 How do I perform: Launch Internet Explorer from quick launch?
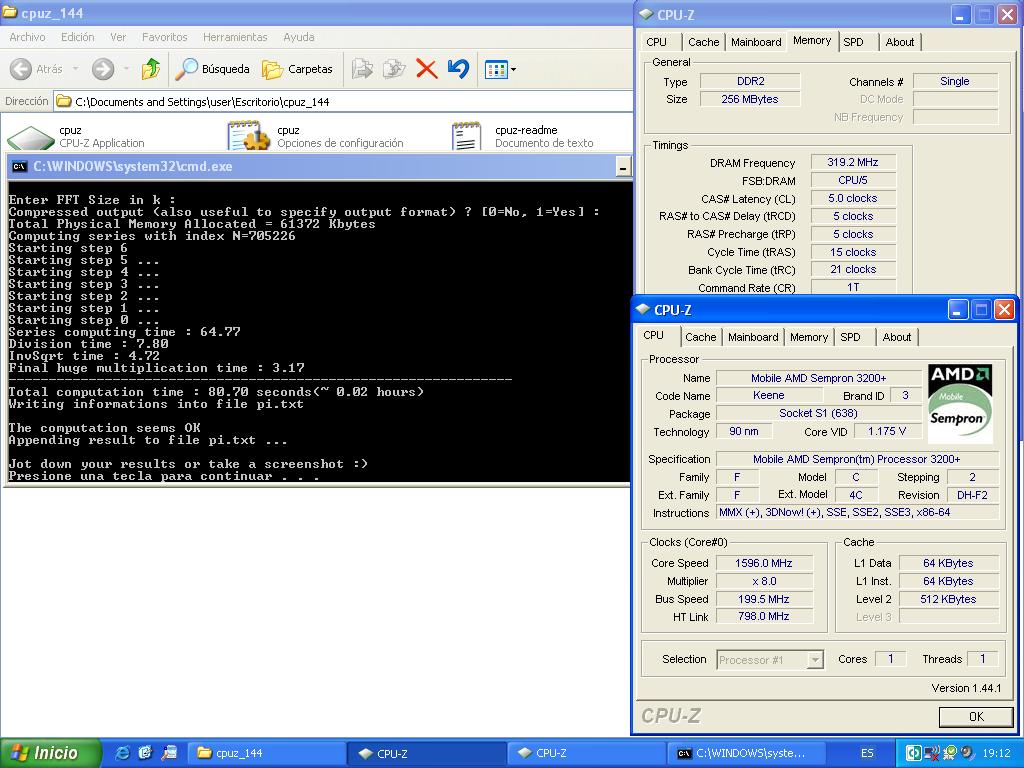(x=122, y=753)
